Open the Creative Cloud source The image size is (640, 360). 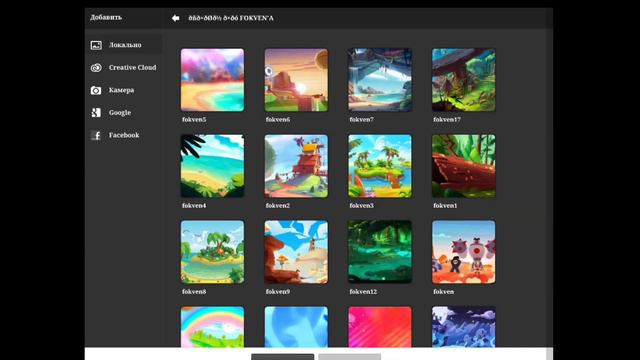(x=124, y=67)
